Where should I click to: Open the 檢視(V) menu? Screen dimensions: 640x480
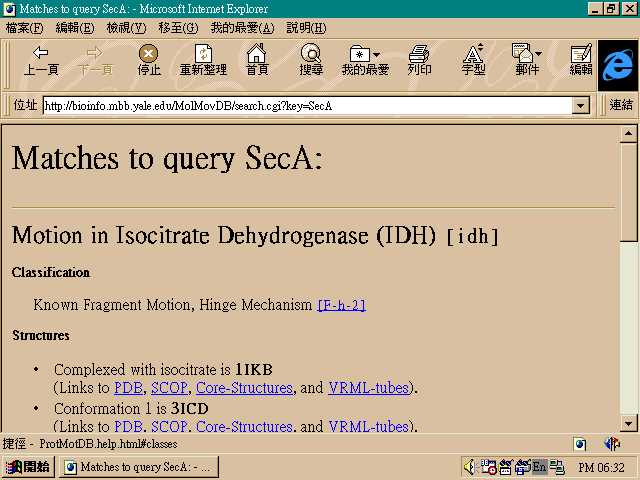coord(126,27)
